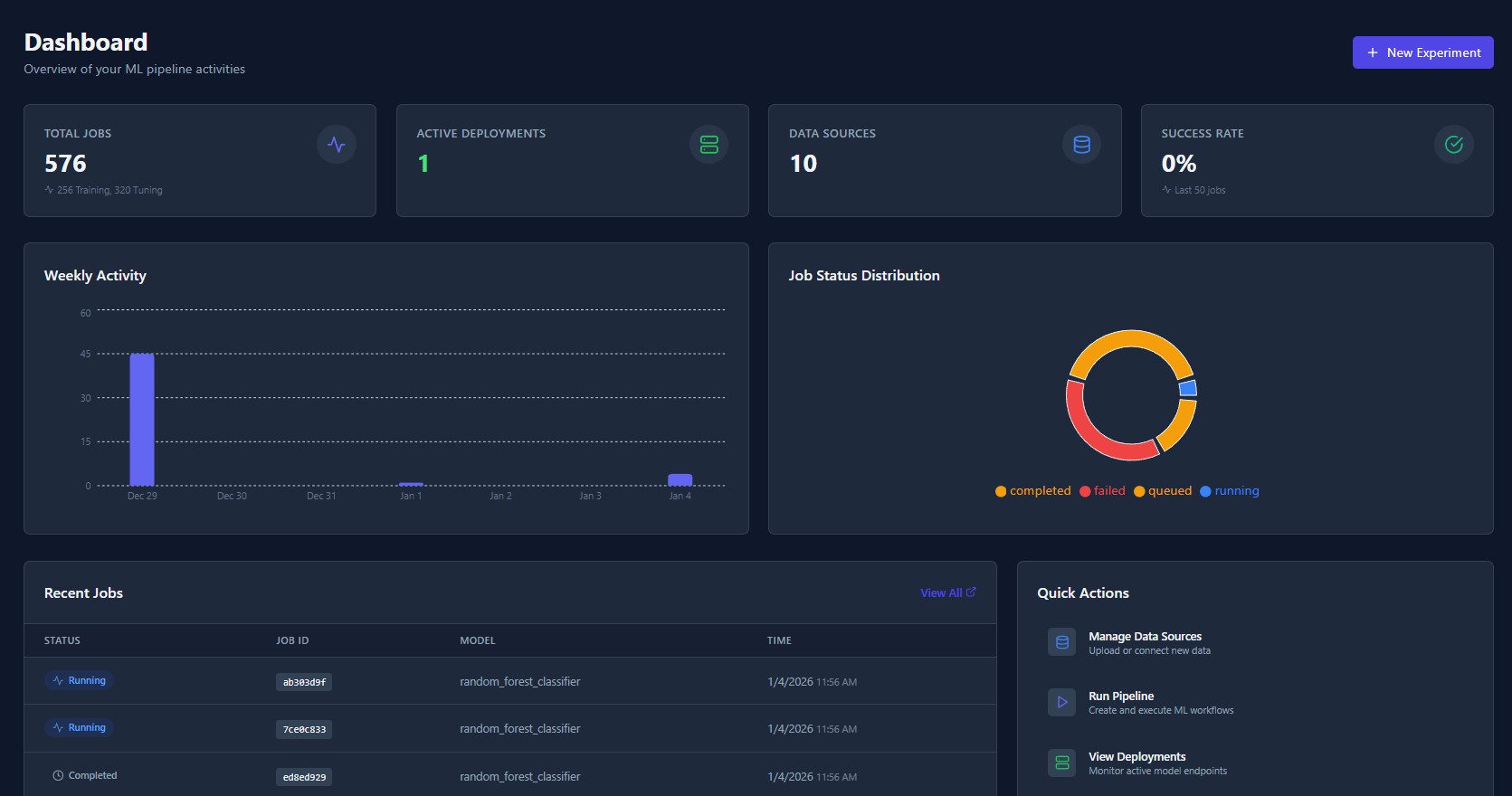Screen dimensions: 1512x796
Task: Click the Run Pipeline play icon
Action: (1062, 702)
